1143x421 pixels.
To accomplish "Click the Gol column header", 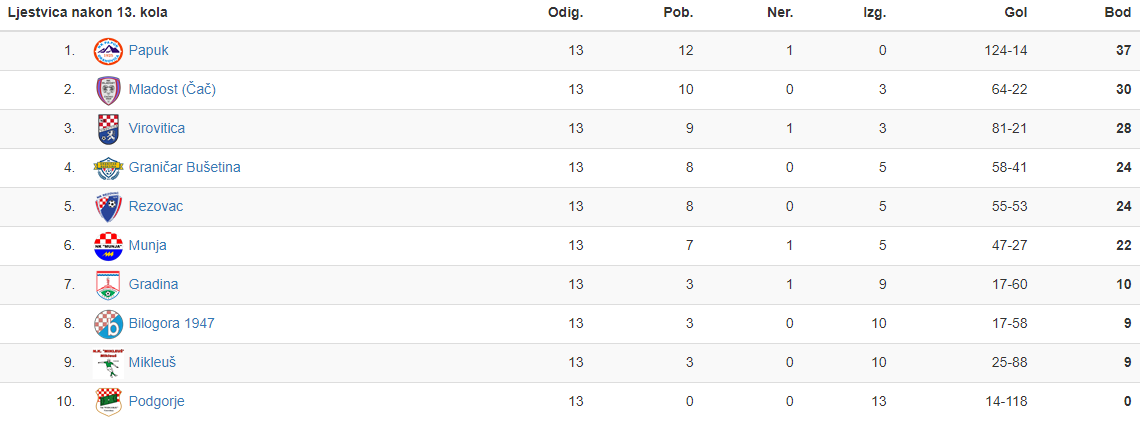I will click(1017, 12).
